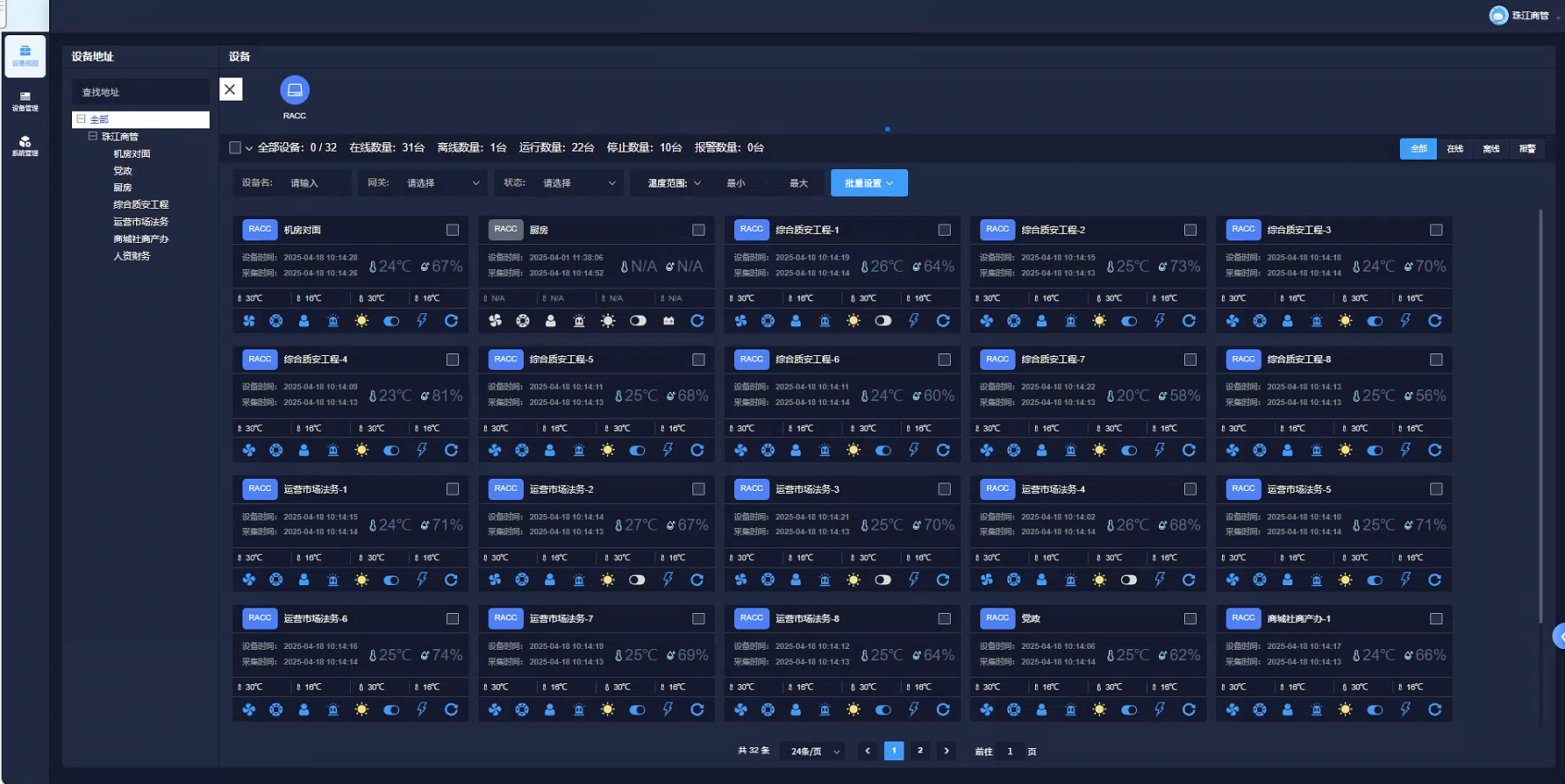The width and height of the screenshot is (1565, 784).
Task: Check the box on the 运营市场法务-5 card
Action: tap(1435, 489)
